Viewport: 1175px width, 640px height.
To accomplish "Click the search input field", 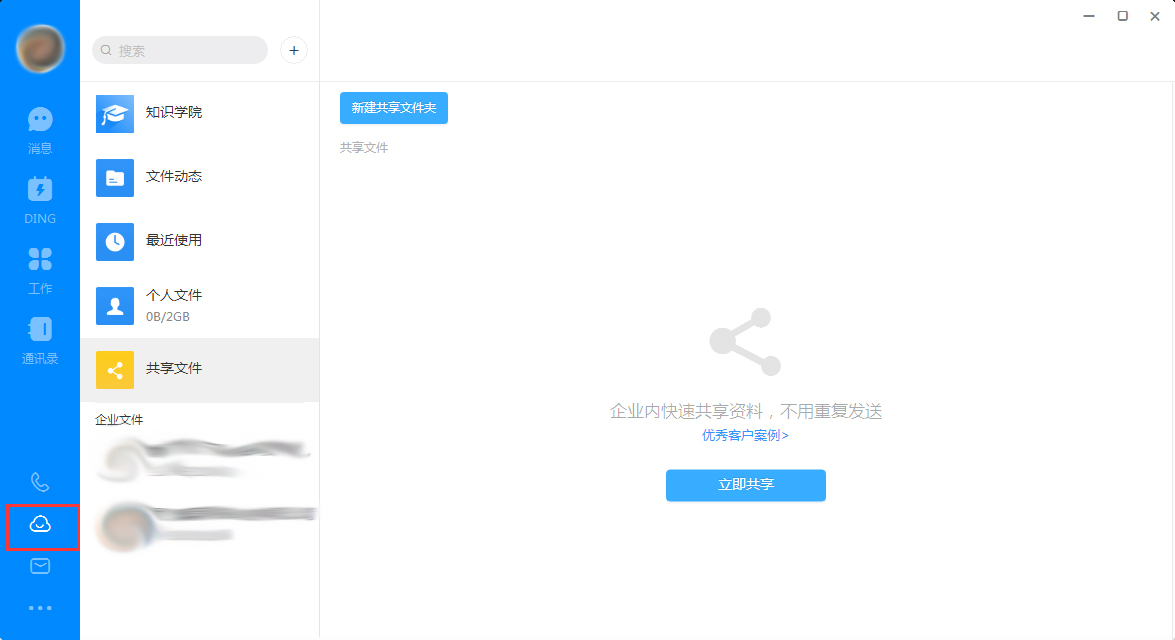I will 180,49.
